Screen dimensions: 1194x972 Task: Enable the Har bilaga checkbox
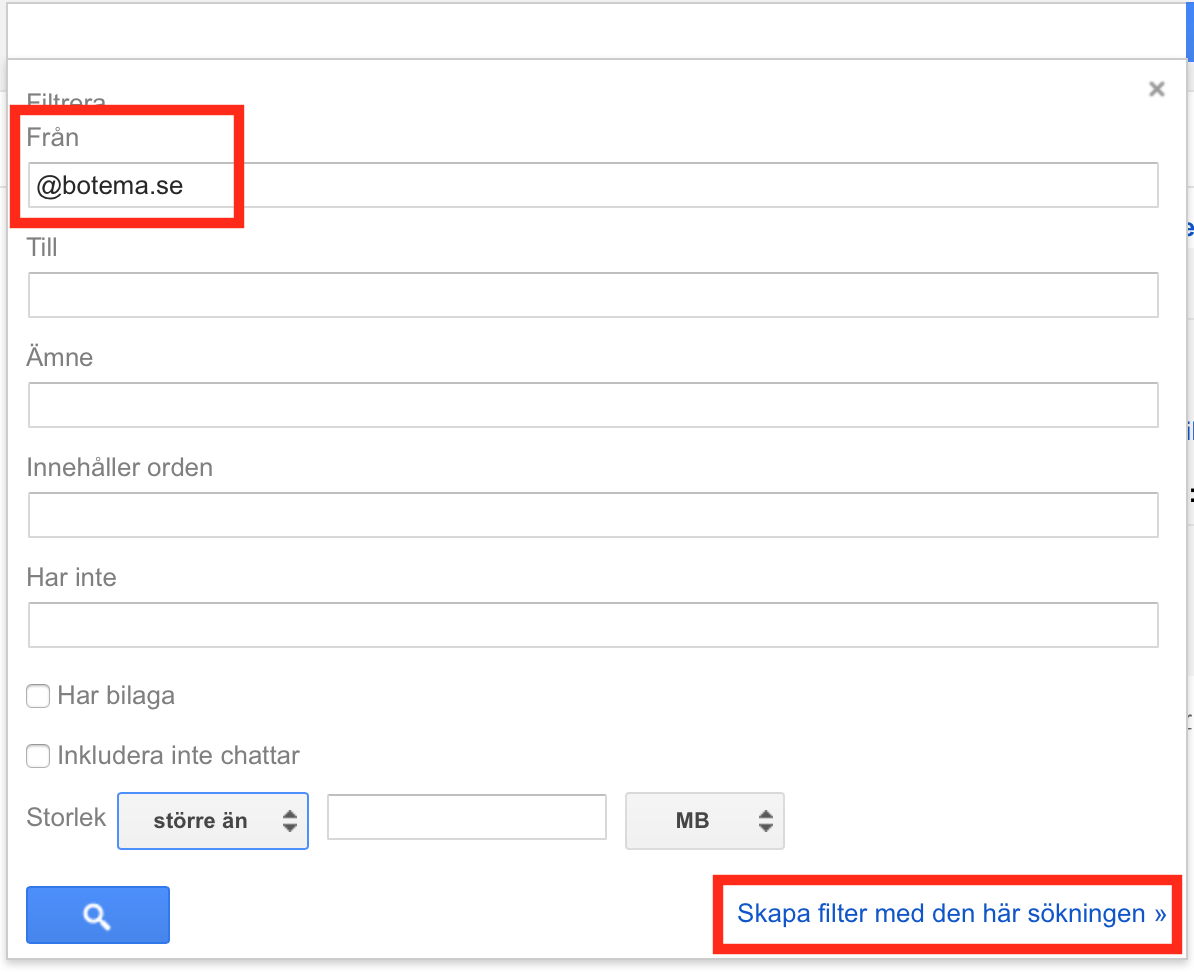coord(38,696)
